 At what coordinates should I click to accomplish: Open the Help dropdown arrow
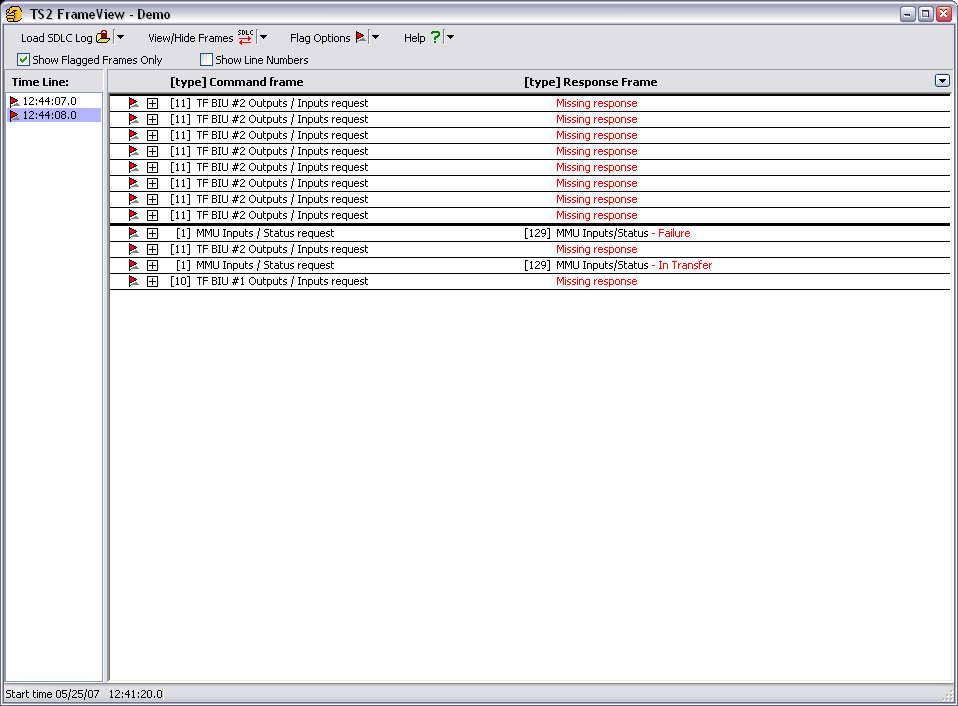pyautogui.click(x=450, y=38)
